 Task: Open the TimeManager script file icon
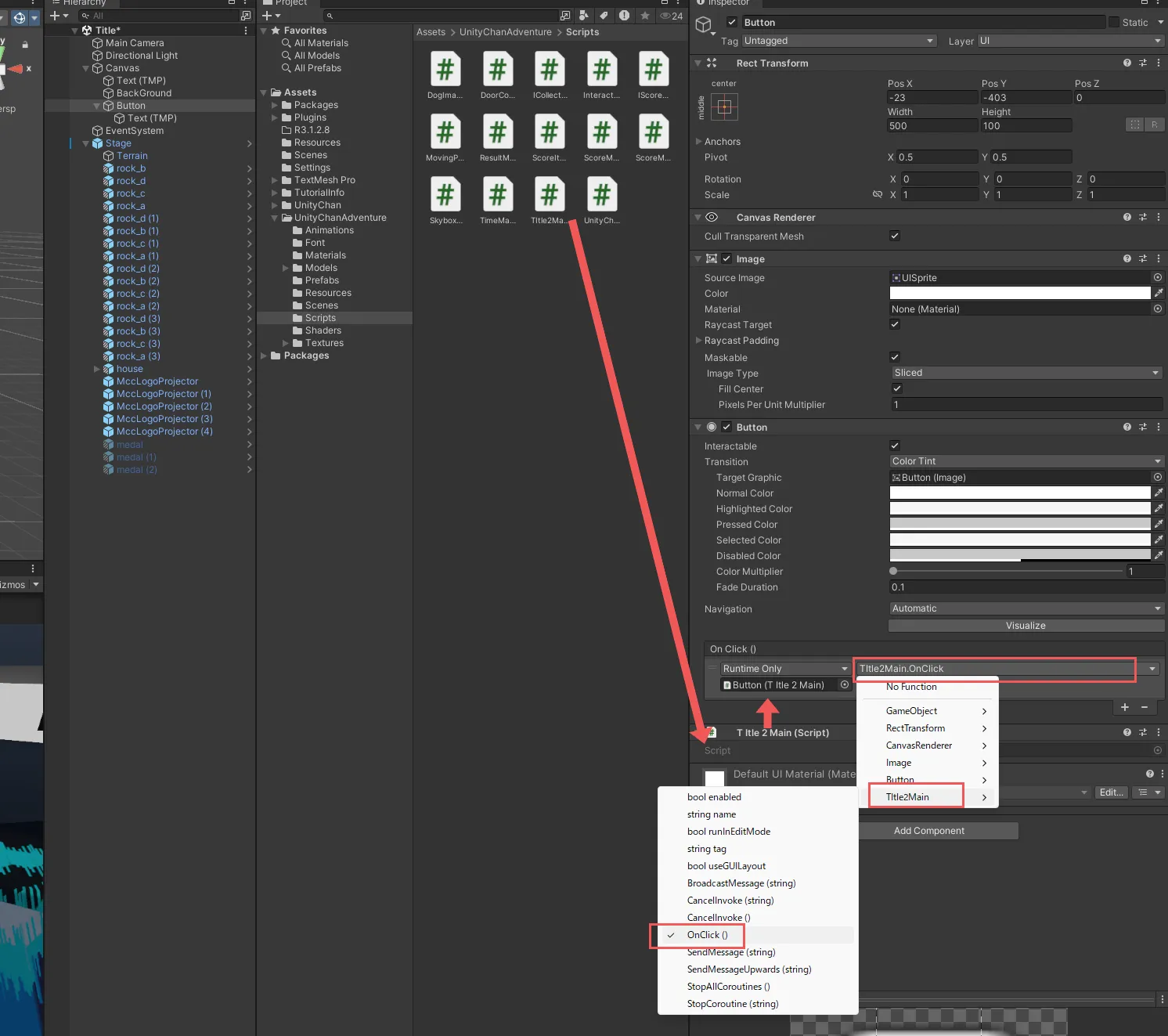pos(497,196)
